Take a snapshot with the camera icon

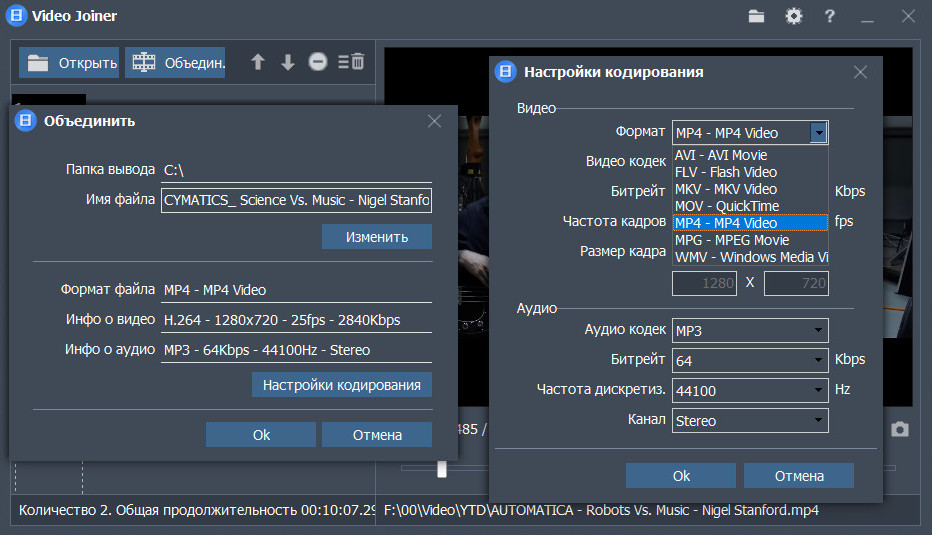point(900,429)
